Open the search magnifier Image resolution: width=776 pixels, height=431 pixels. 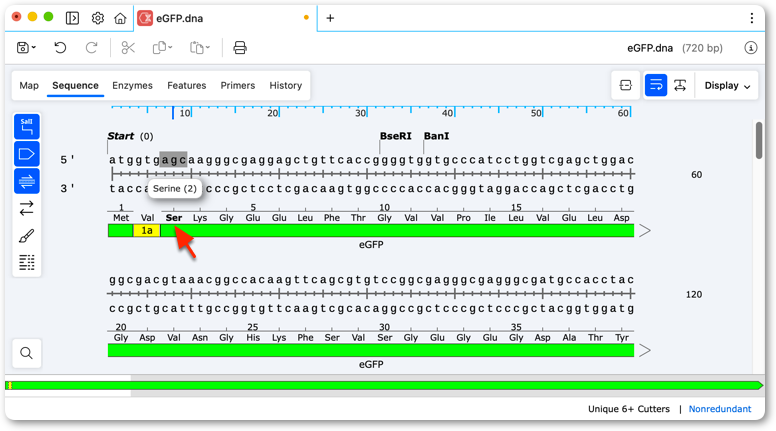tap(27, 353)
